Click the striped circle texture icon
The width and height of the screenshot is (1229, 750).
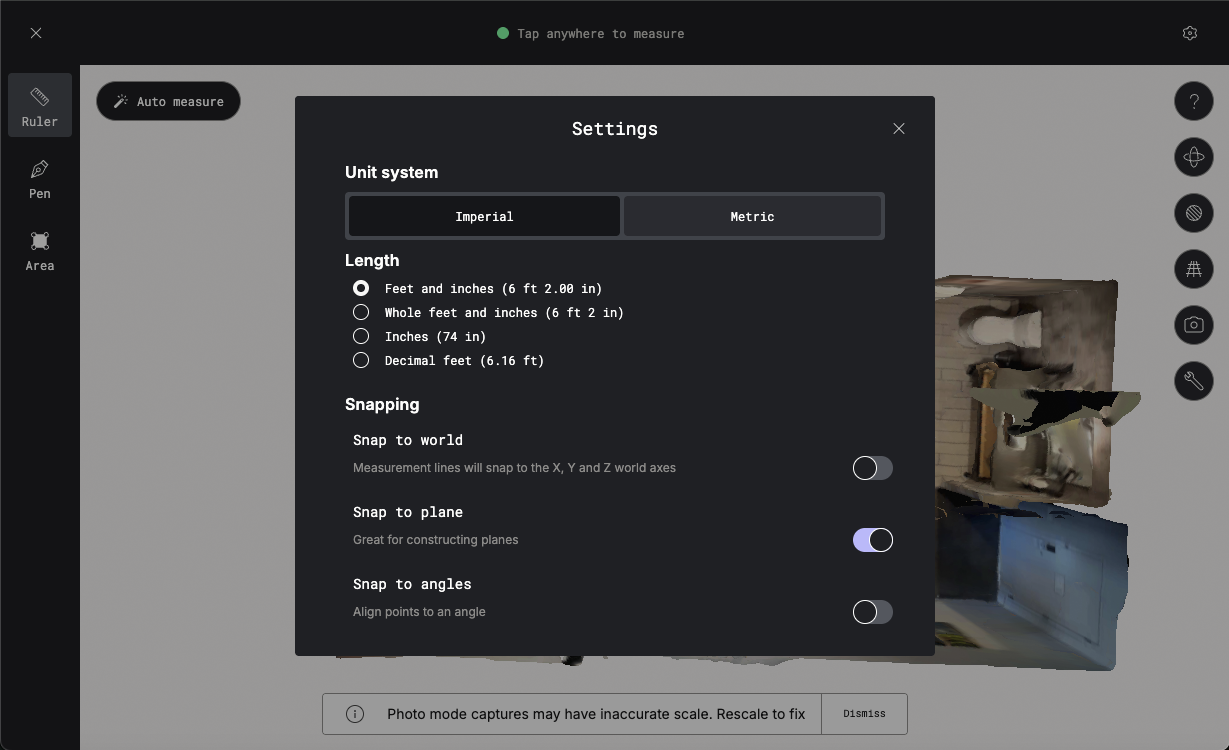click(1193, 213)
